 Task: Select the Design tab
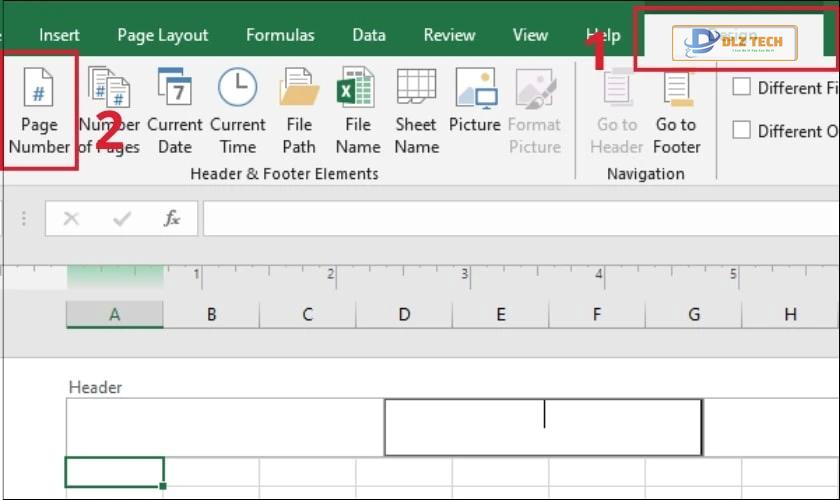pos(734,36)
